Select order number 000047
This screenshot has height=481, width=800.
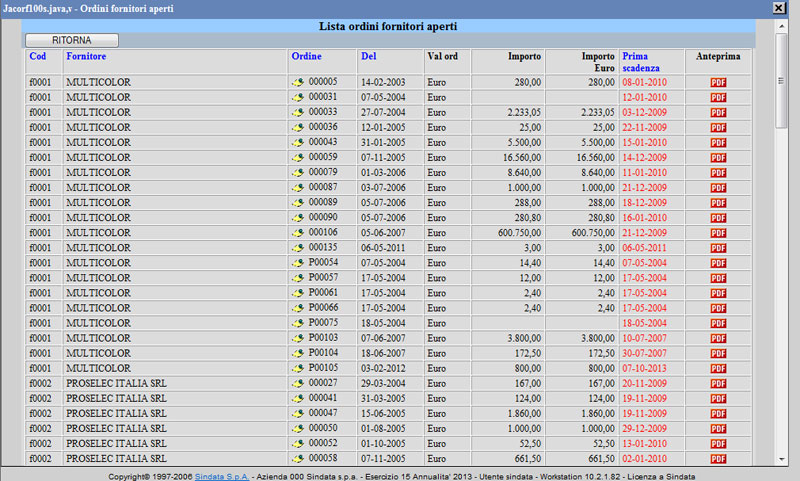coord(323,413)
